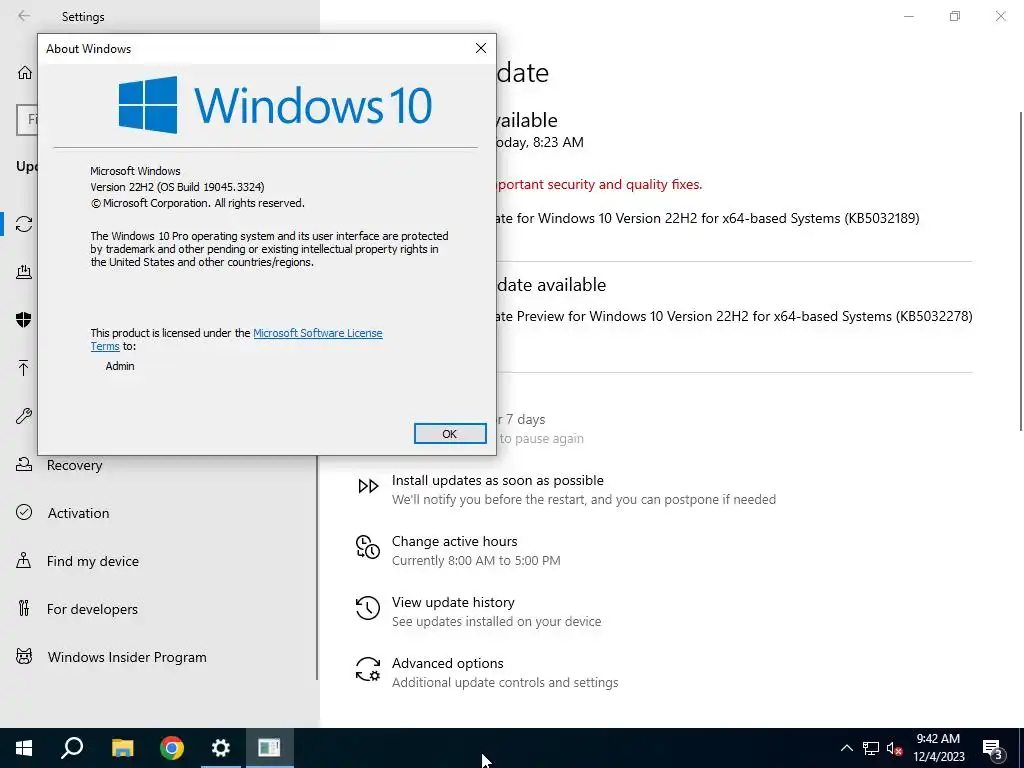Viewport: 1024px width, 768px height.
Task: Click KB5032189 update text
Action: 708,218
